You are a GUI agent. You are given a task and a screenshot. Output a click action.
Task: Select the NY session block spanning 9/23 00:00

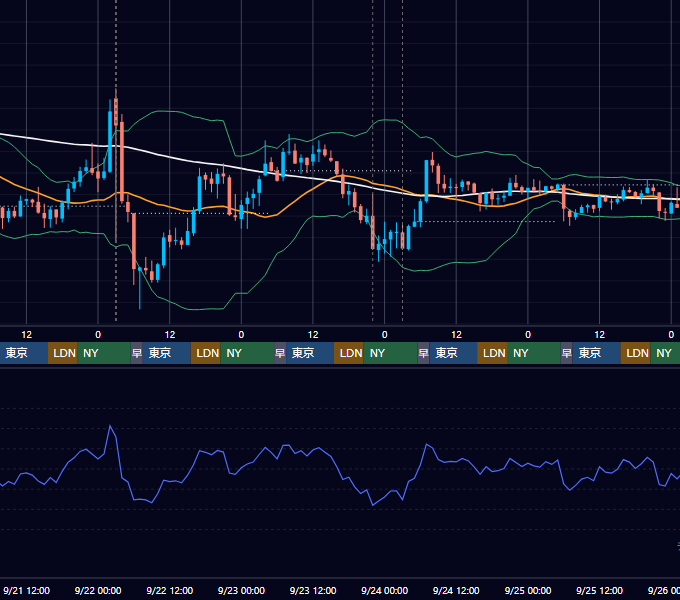click(247, 353)
